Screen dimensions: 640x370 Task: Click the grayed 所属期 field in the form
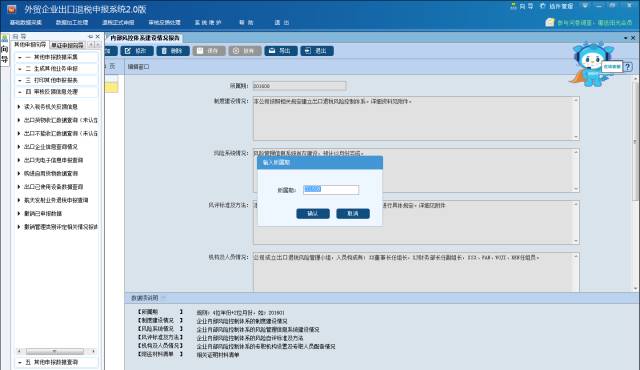tap(300, 86)
